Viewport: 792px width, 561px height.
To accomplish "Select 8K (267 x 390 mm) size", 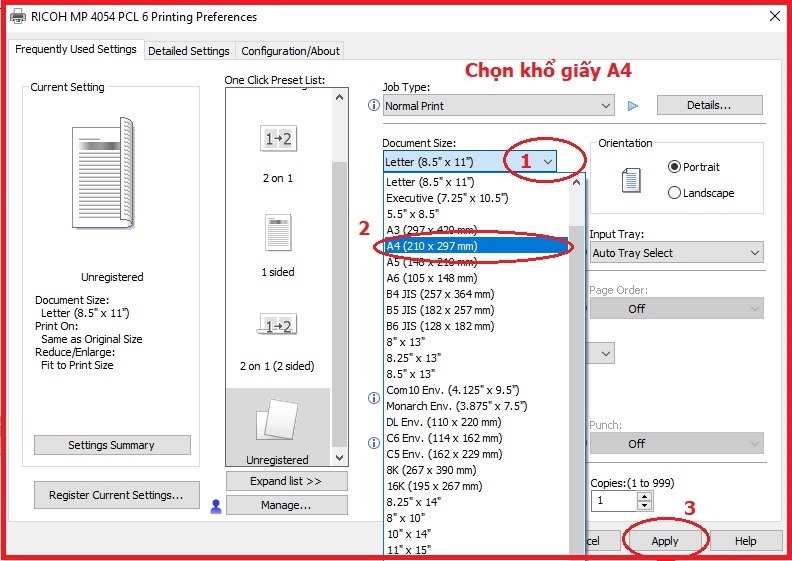I will click(476, 470).
